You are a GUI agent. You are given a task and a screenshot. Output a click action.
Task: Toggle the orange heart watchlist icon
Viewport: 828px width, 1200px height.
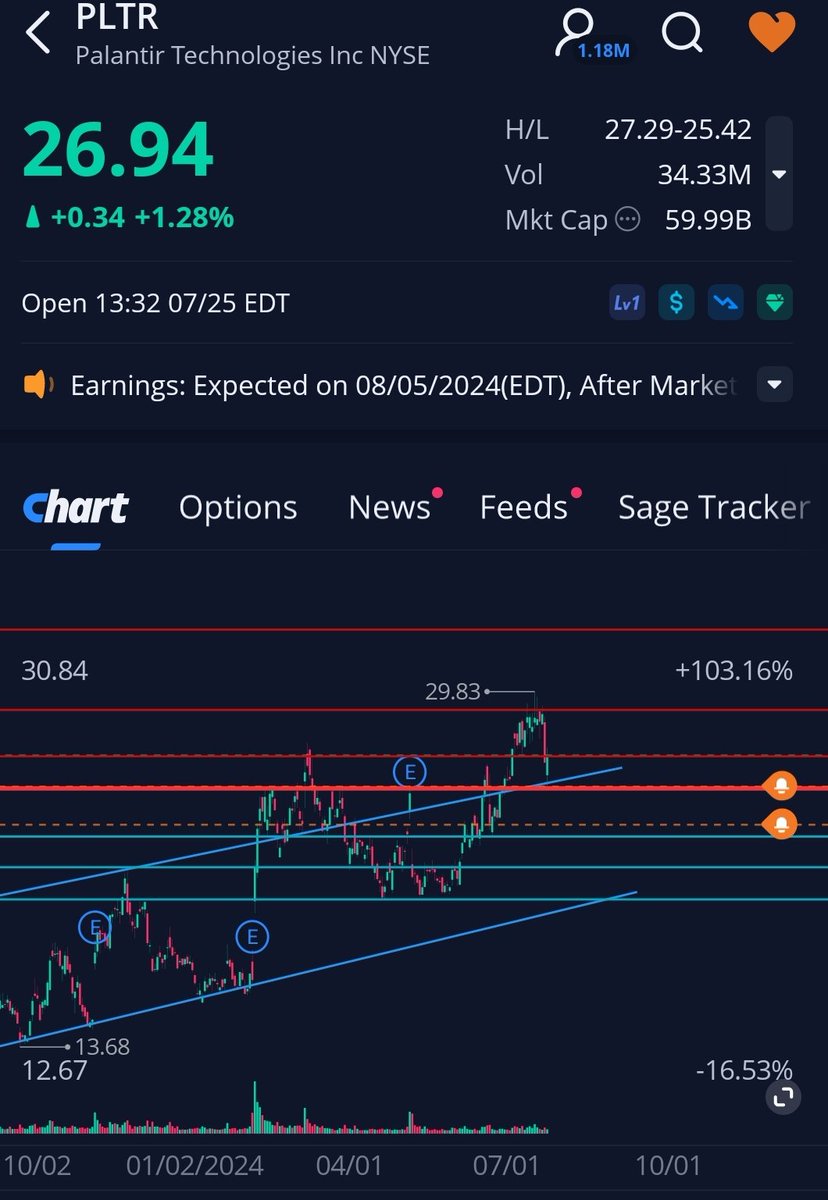point(772,32)
